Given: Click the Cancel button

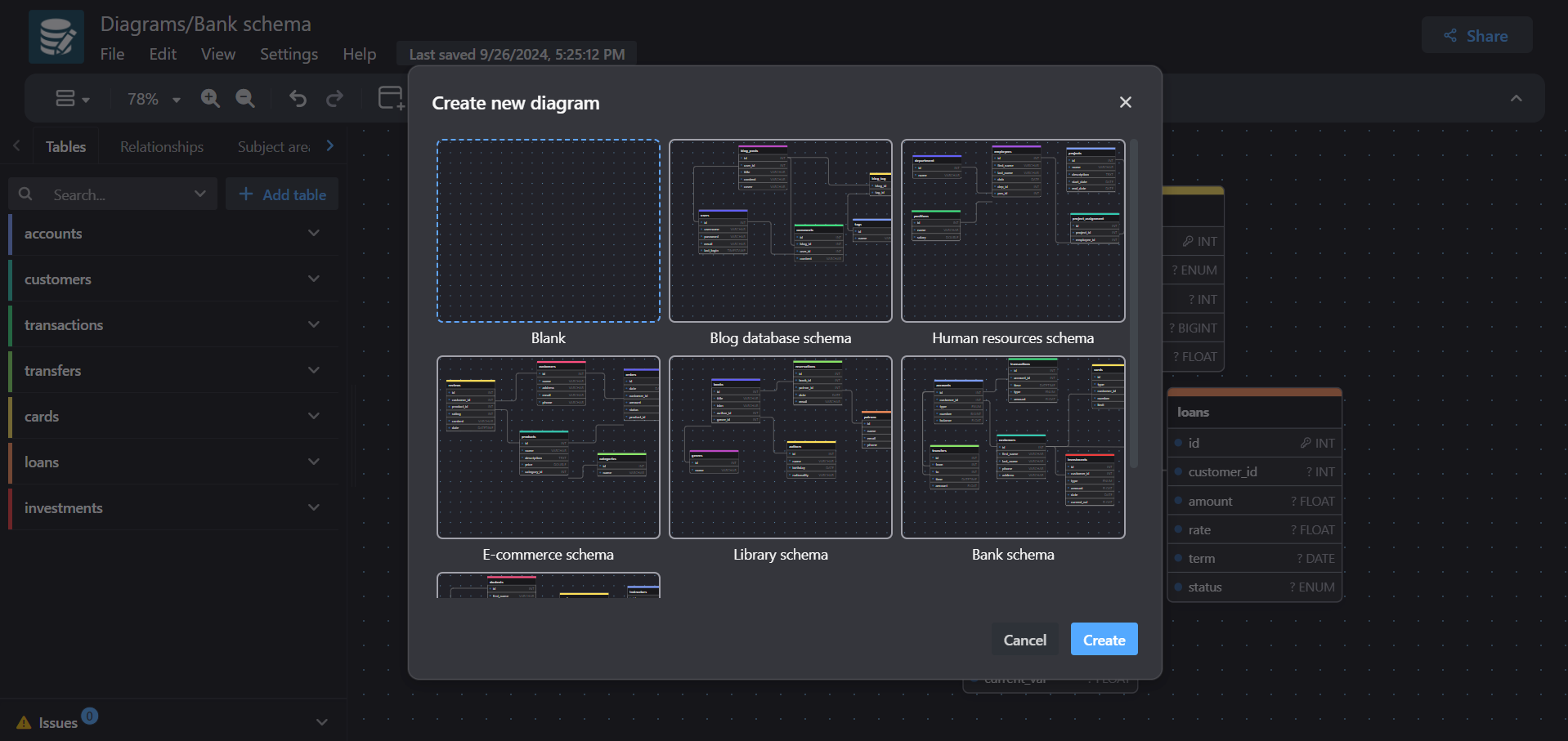Looking at the screenshot, I should point(1025,640).
